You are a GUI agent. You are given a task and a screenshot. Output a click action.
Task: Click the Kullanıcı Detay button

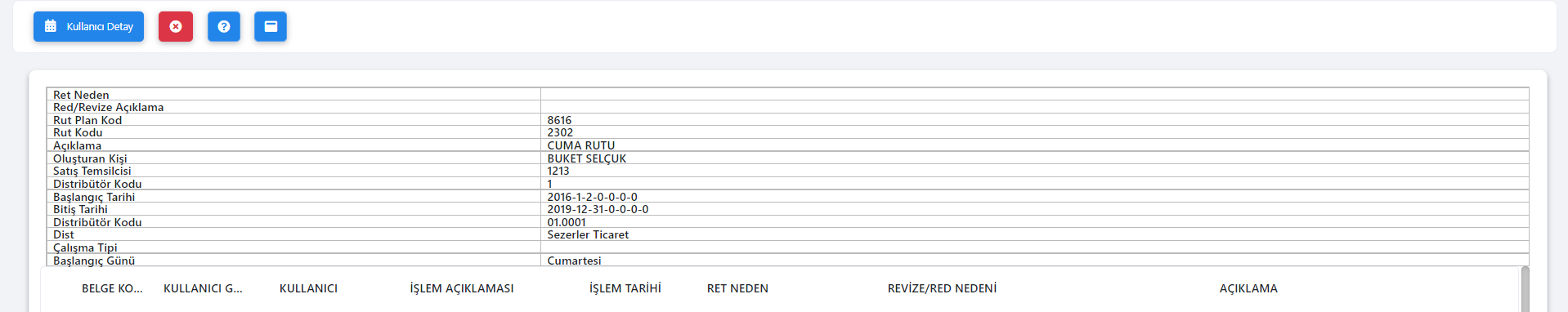(88, 26)
